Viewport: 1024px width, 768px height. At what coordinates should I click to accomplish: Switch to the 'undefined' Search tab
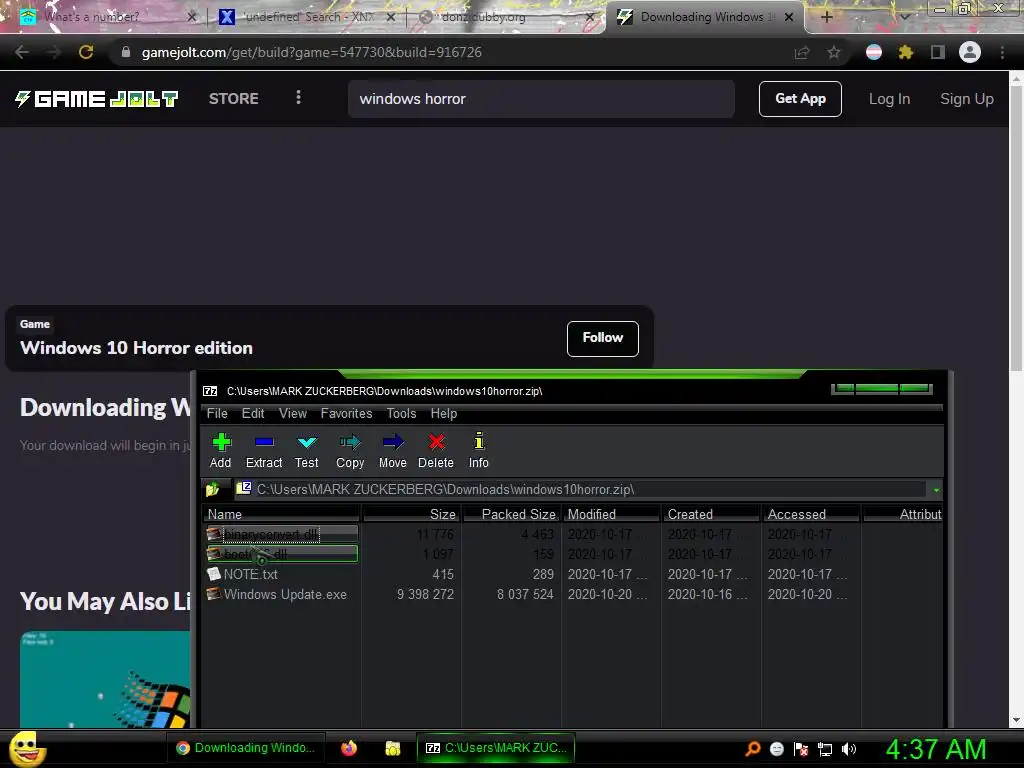[307, 17]
